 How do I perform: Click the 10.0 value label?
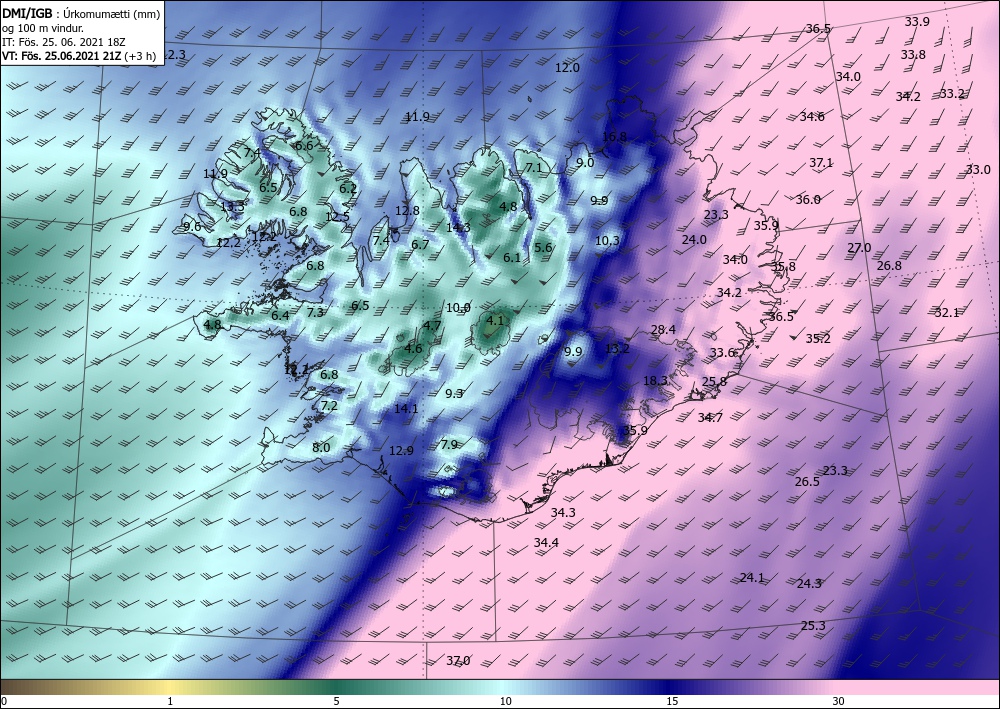[x=458, y=309]
